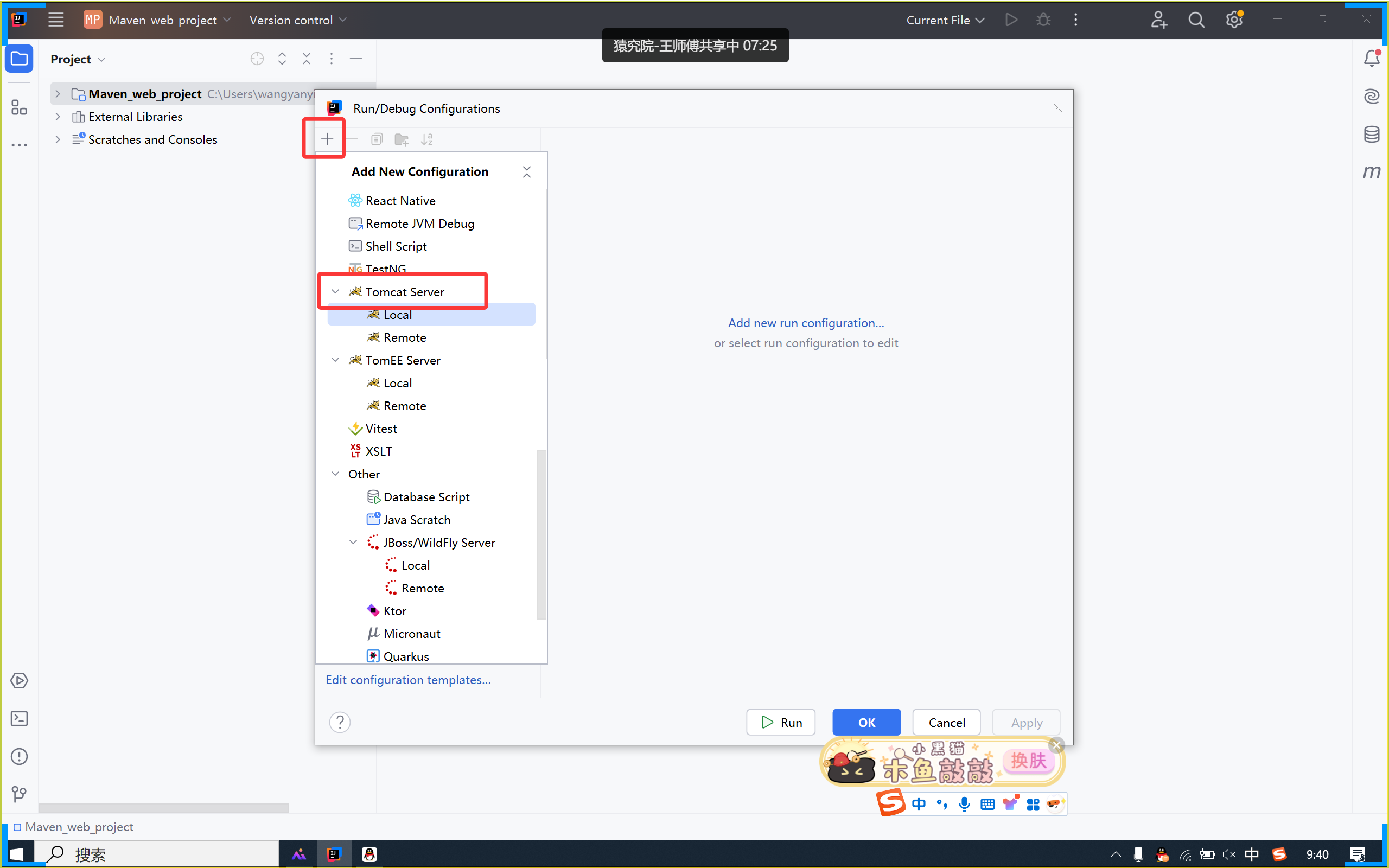Click the Collapse All icon in Project panel
This screenshot has height=868, width=1389.
pos(307,59)
